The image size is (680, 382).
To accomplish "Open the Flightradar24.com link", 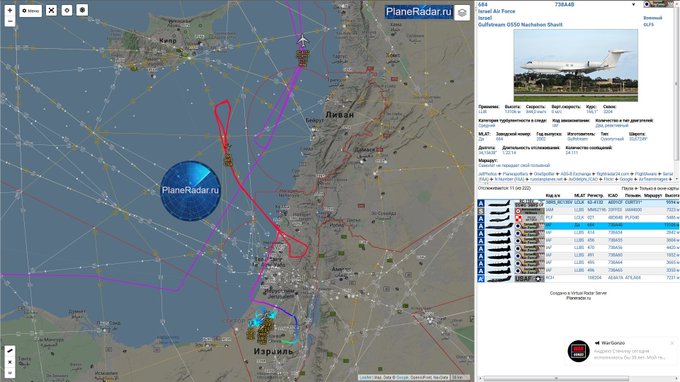I will pos(612,174).
